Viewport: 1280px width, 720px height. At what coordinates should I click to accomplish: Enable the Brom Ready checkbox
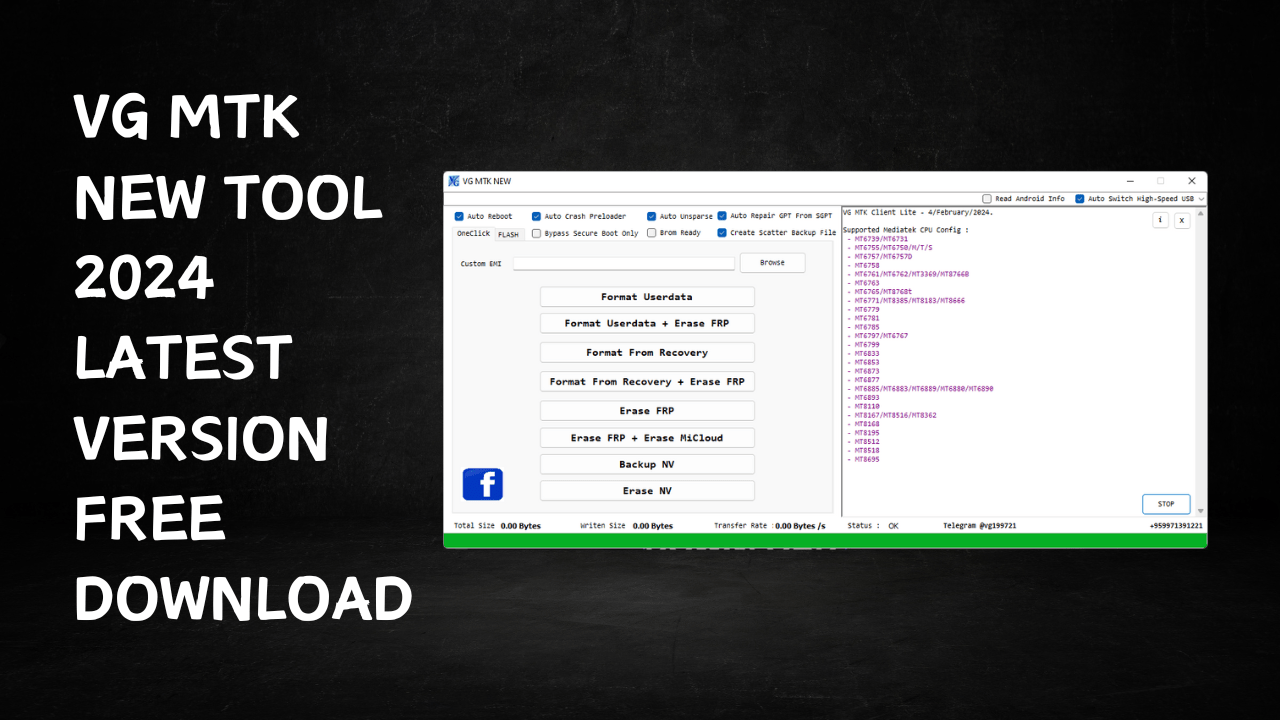[651, 233]
